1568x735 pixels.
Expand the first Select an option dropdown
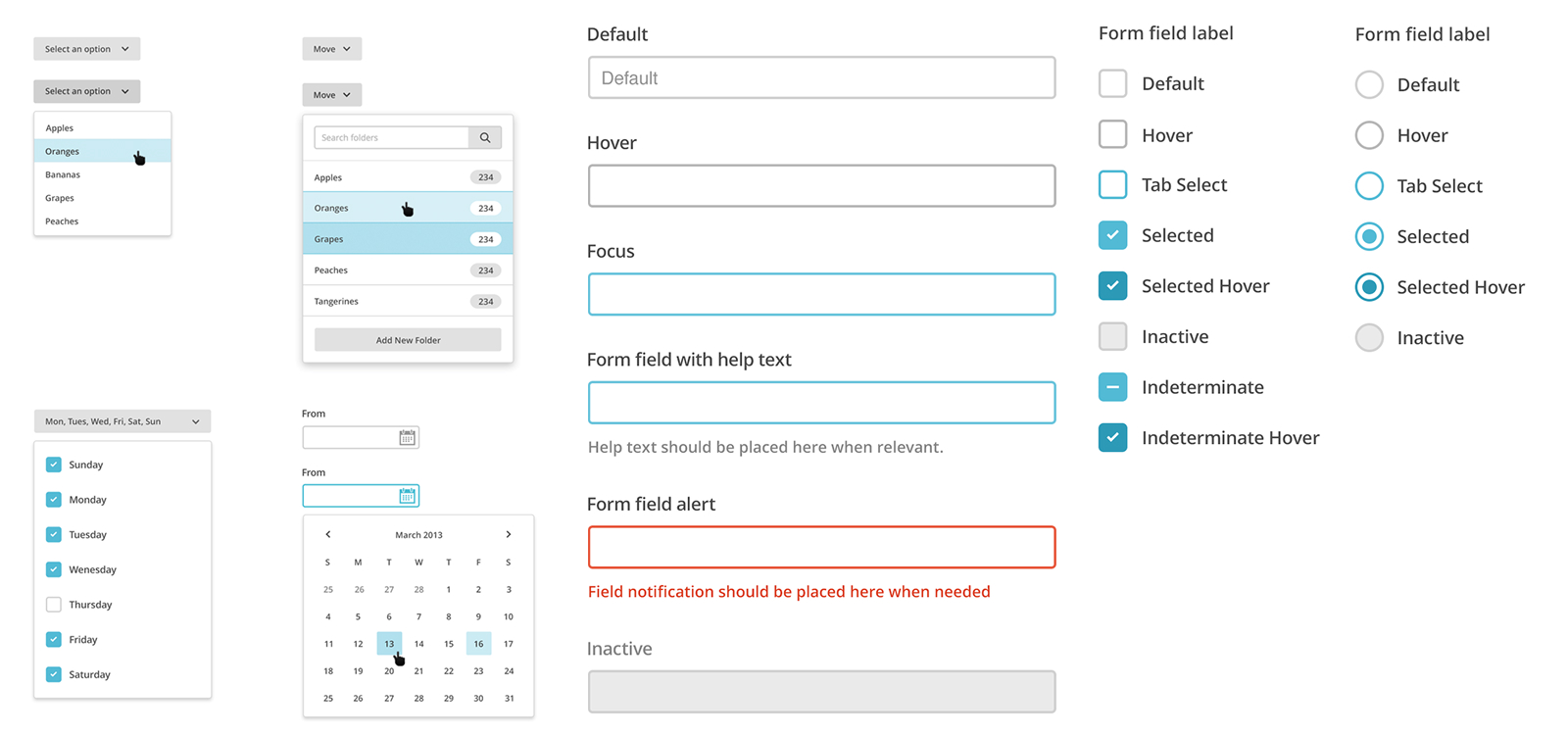tap(86, 49)
